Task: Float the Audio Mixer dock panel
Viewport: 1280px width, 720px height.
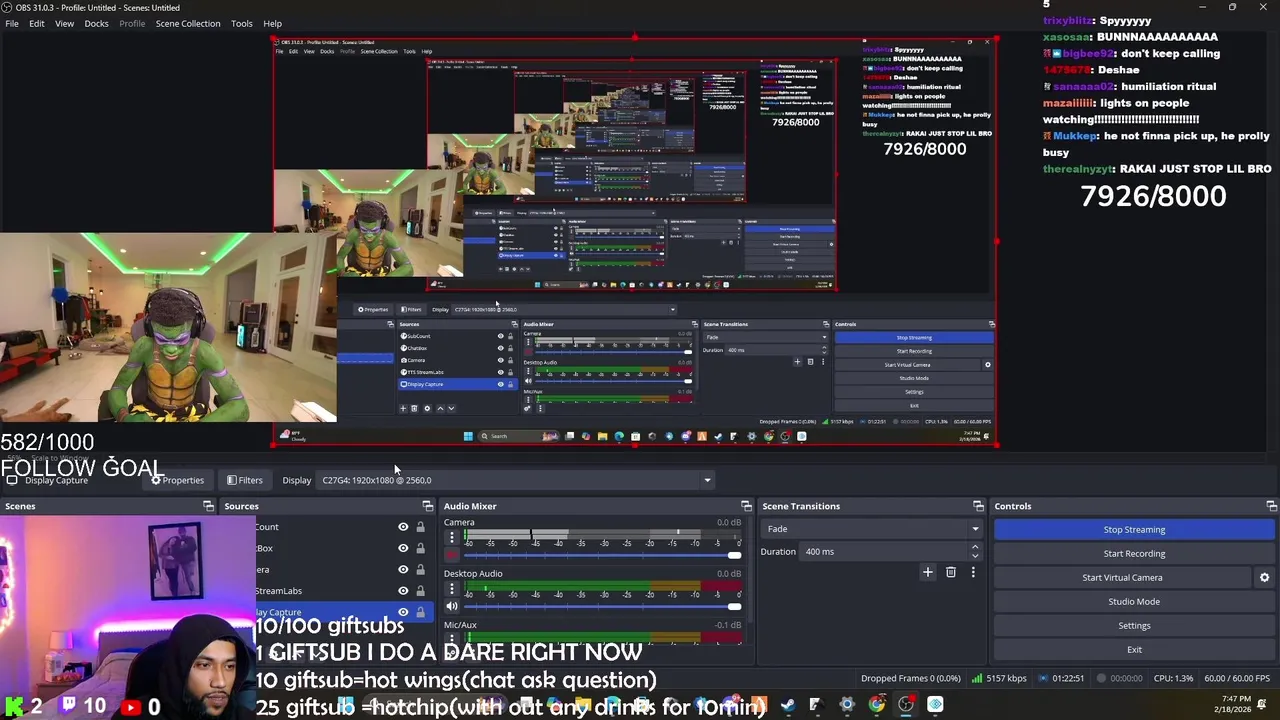Action: [x=746, y=506]
